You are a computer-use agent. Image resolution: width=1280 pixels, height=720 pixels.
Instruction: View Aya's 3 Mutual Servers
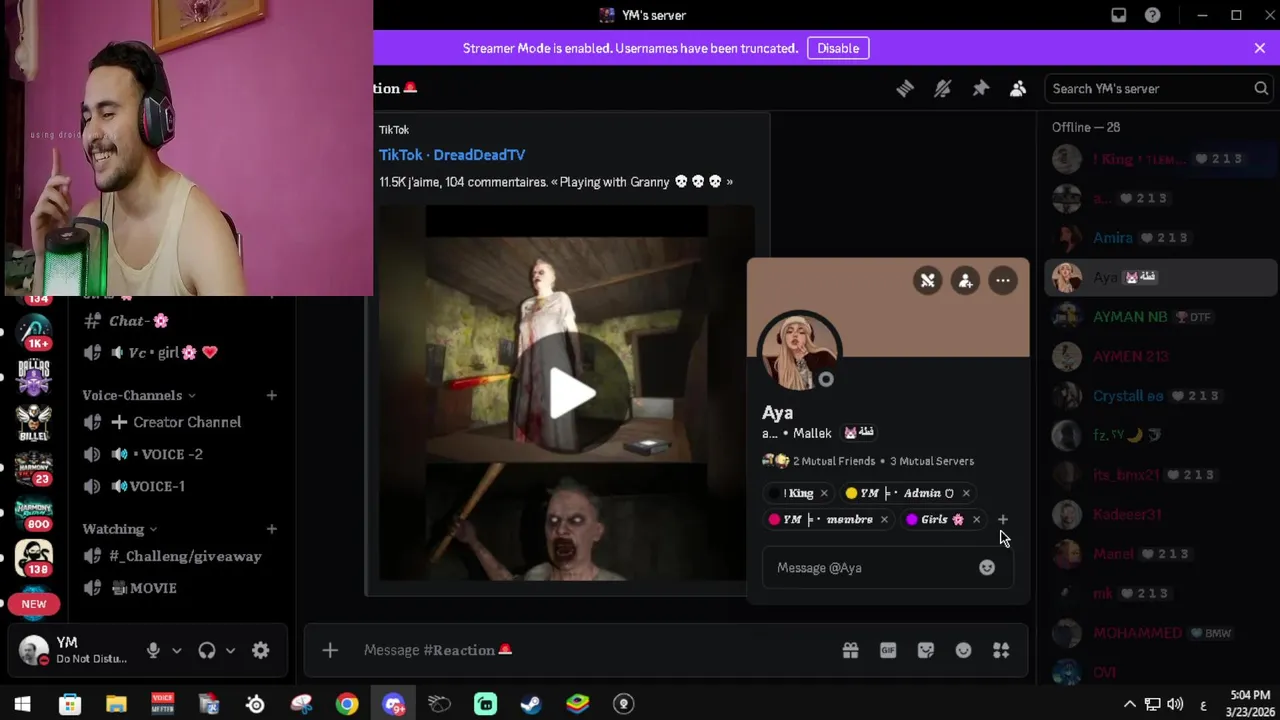[932, 461]
